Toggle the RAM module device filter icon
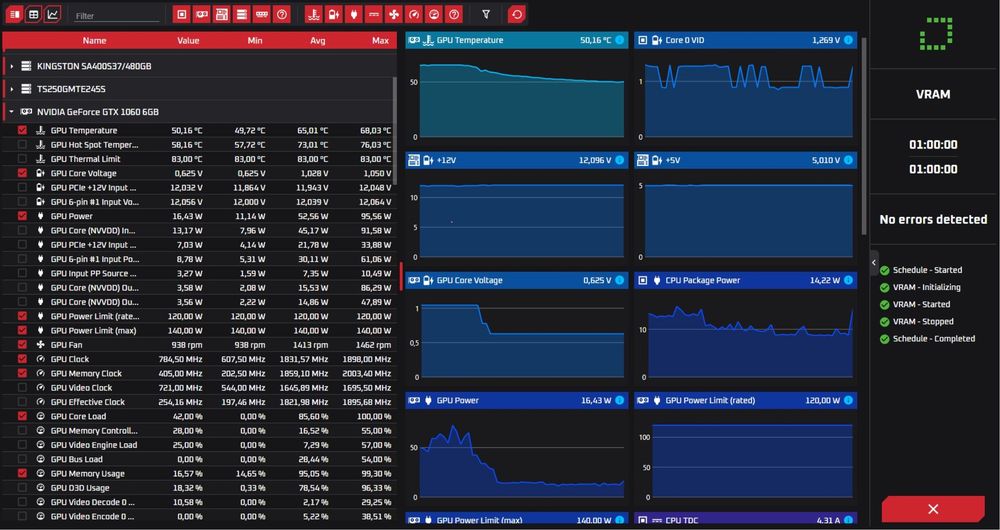Image resolution: width=1000 pixels, height=530 pixels. click(x=261, y=14)
